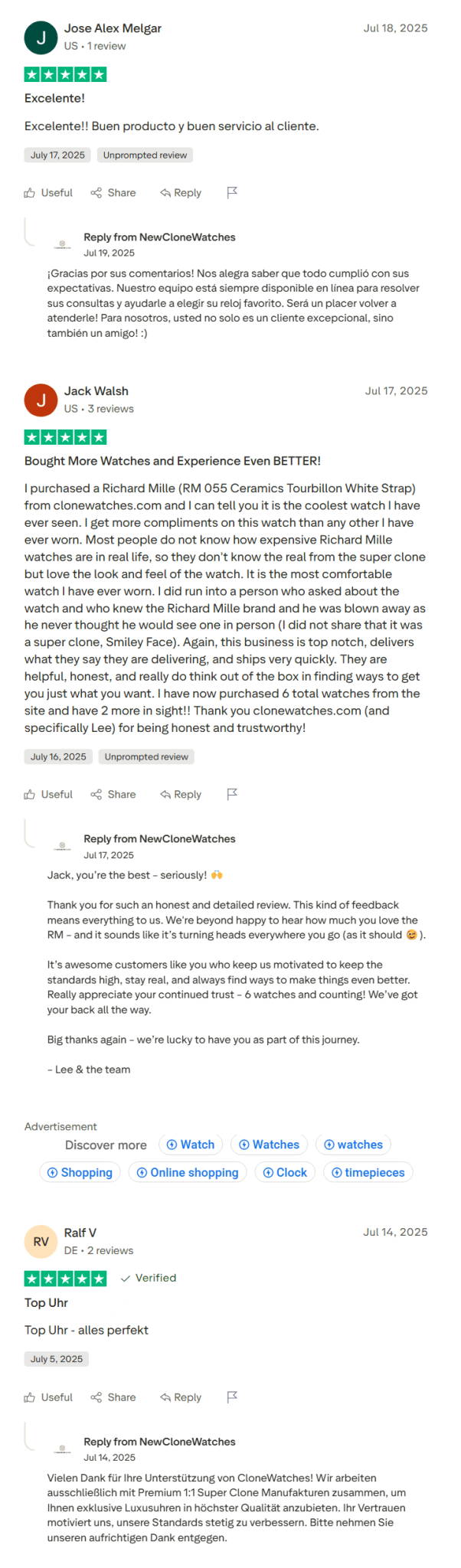Flag Jack Walsh's review as inappropriate

[232, 795]
